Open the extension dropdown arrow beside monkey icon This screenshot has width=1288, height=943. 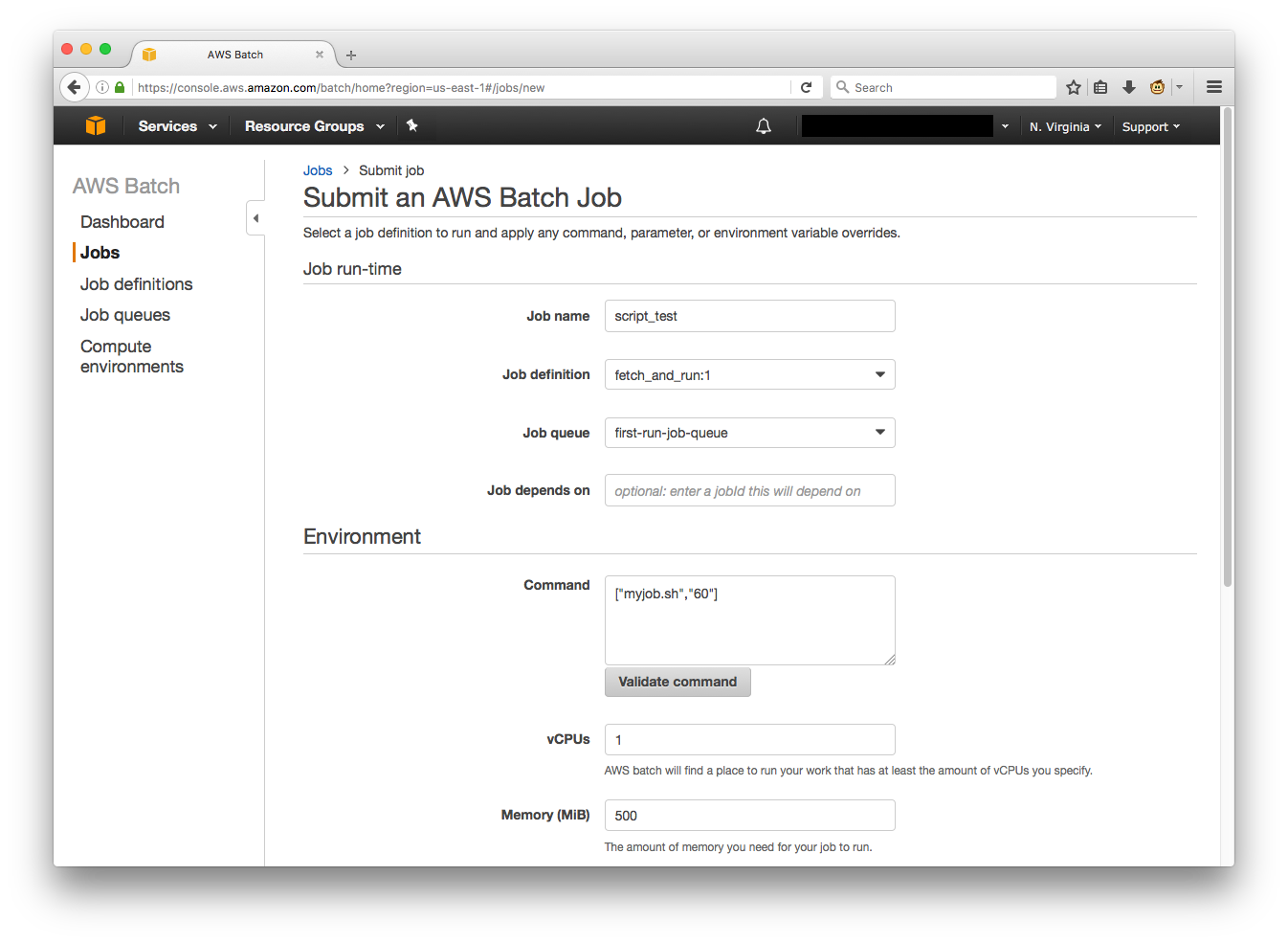[x=1179, y=87]
